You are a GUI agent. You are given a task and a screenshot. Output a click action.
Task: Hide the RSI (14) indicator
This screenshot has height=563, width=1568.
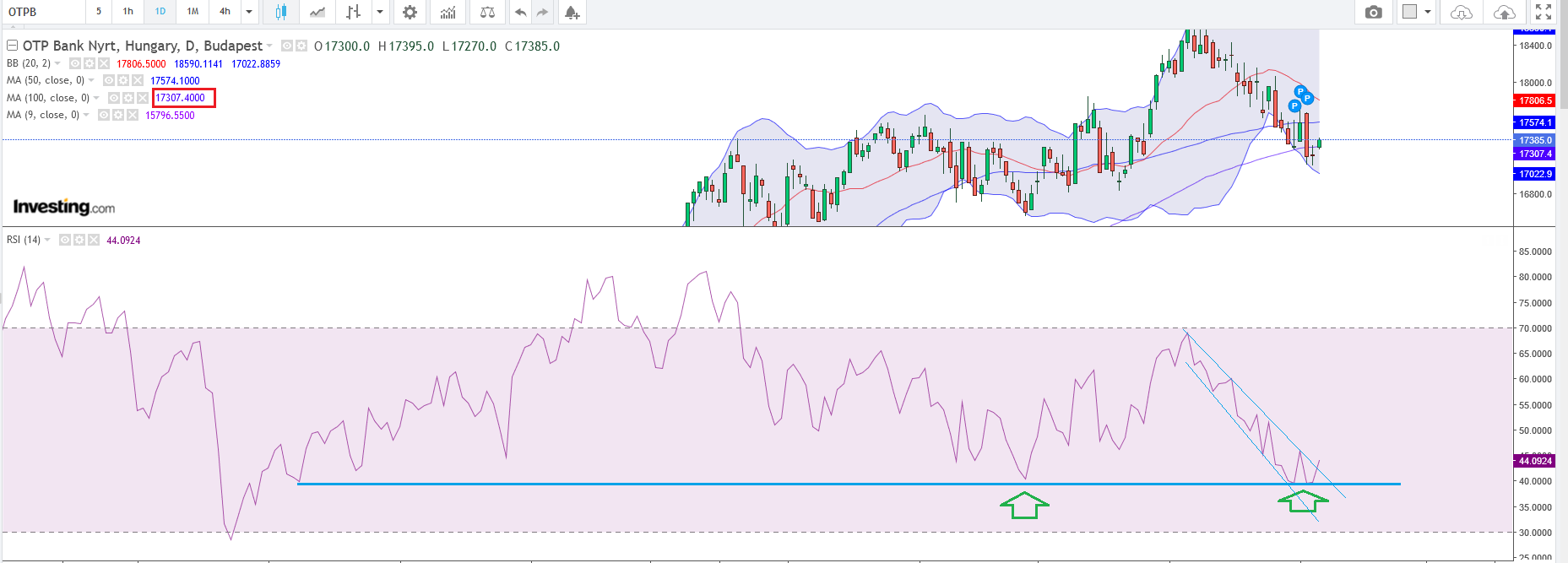[x=64, y=240]
